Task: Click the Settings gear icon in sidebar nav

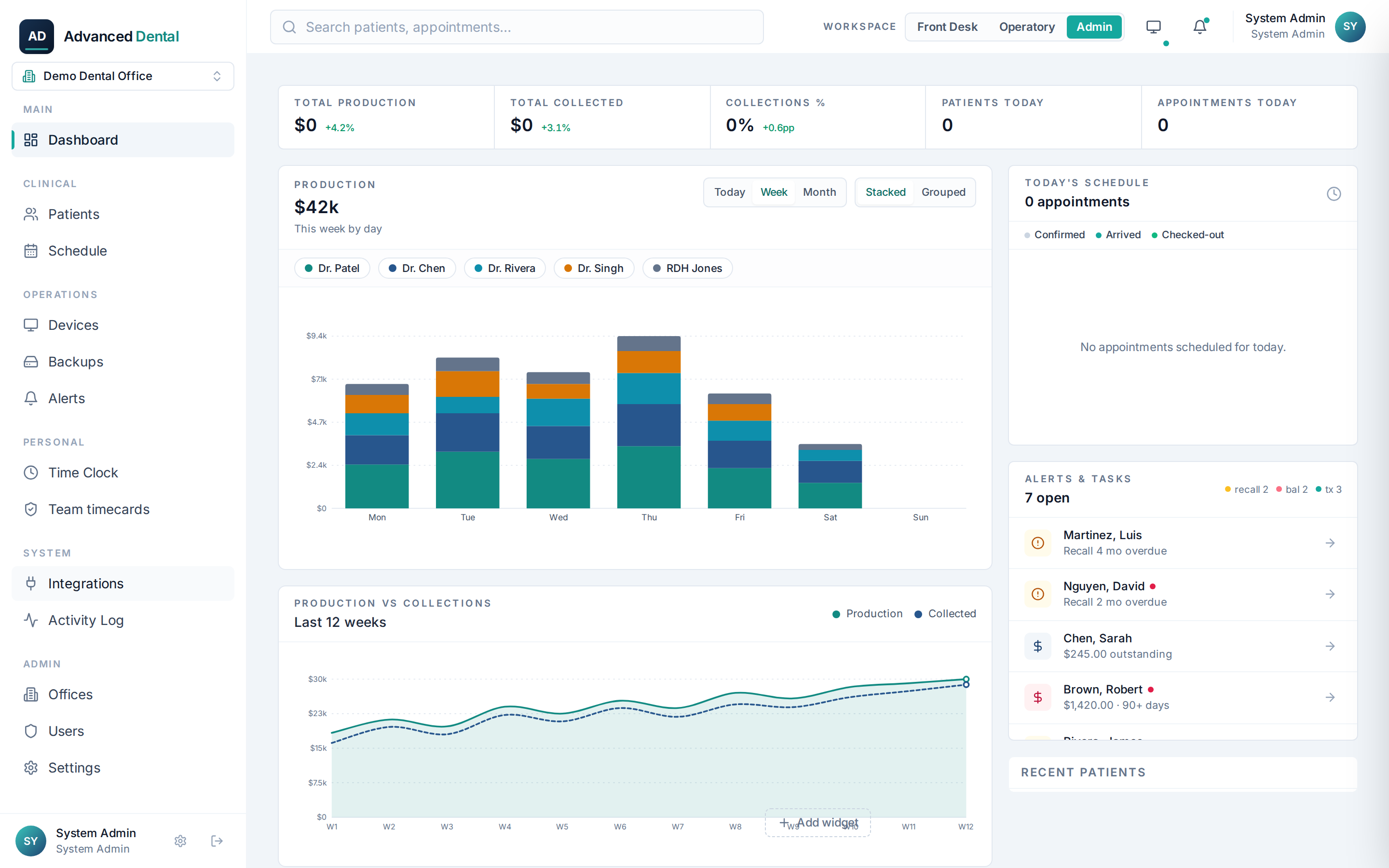Action: coord(31,768)
